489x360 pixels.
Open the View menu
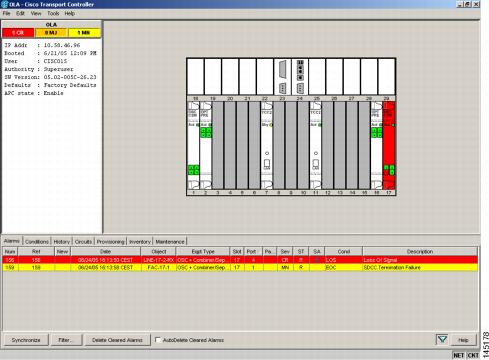tap(36, 13)
